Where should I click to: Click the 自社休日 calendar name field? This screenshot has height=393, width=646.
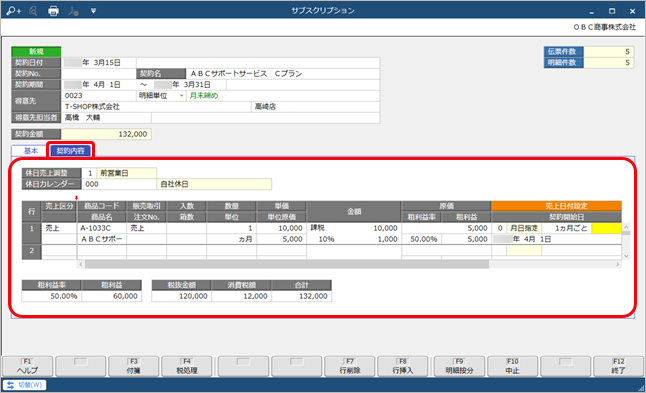(214, 184)
